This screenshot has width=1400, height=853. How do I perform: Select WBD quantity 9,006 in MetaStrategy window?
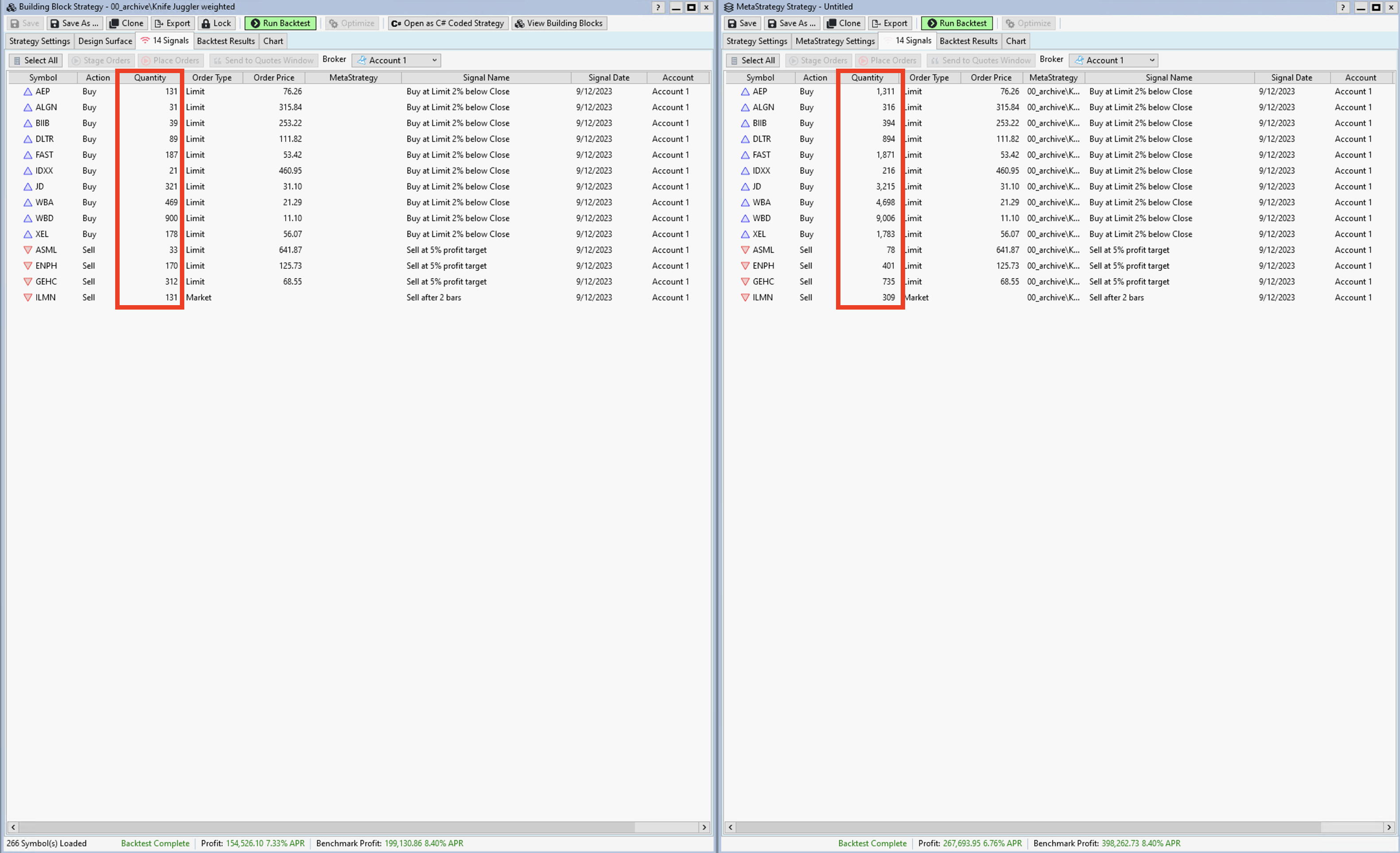(885, 219)
